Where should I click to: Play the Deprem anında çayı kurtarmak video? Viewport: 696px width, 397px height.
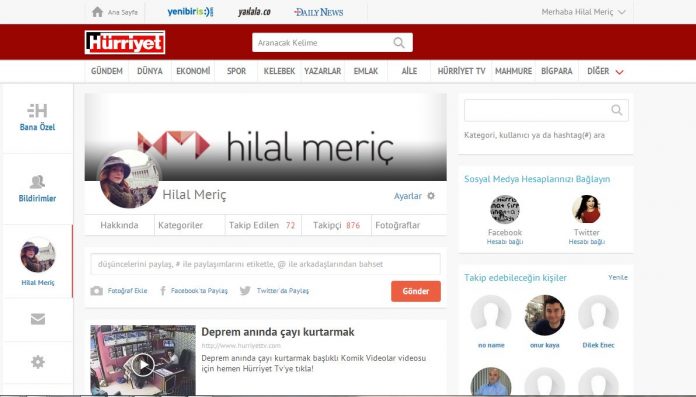pos(143,365)
